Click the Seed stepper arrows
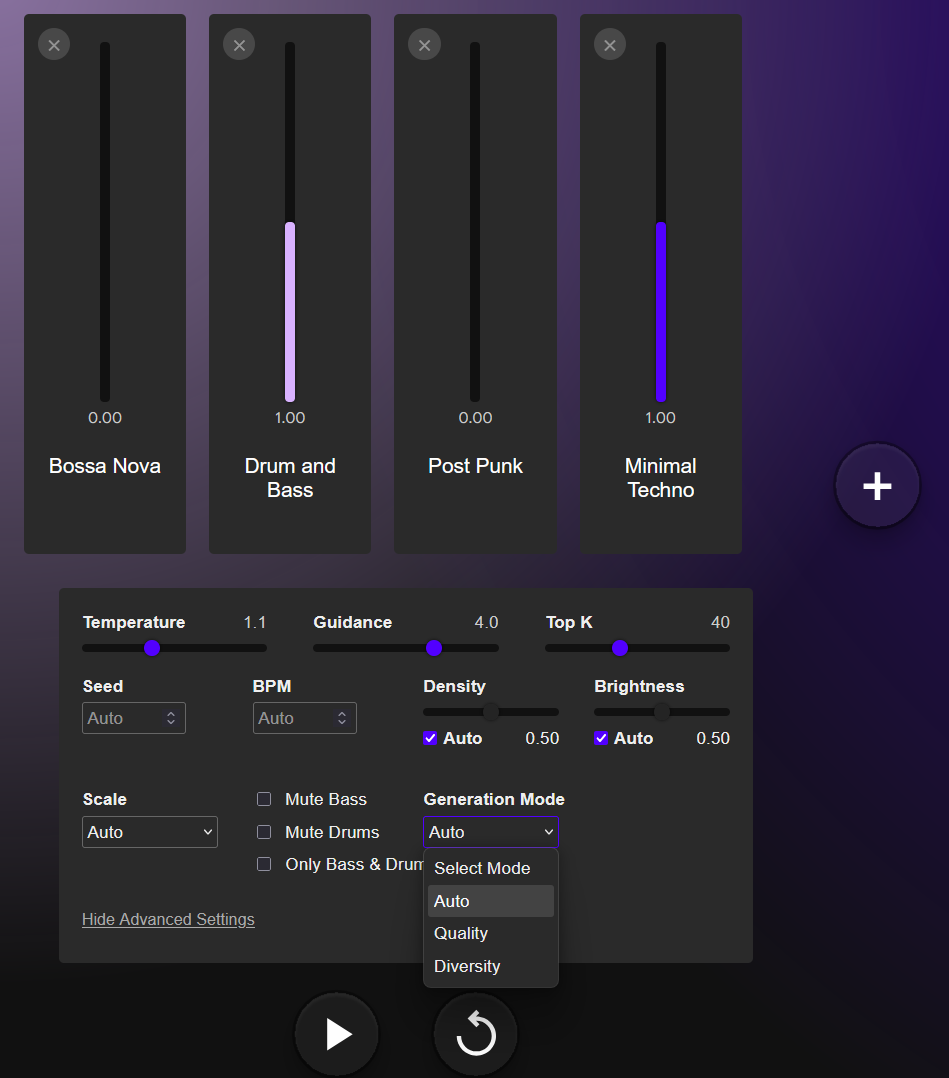 pos(171,718)
